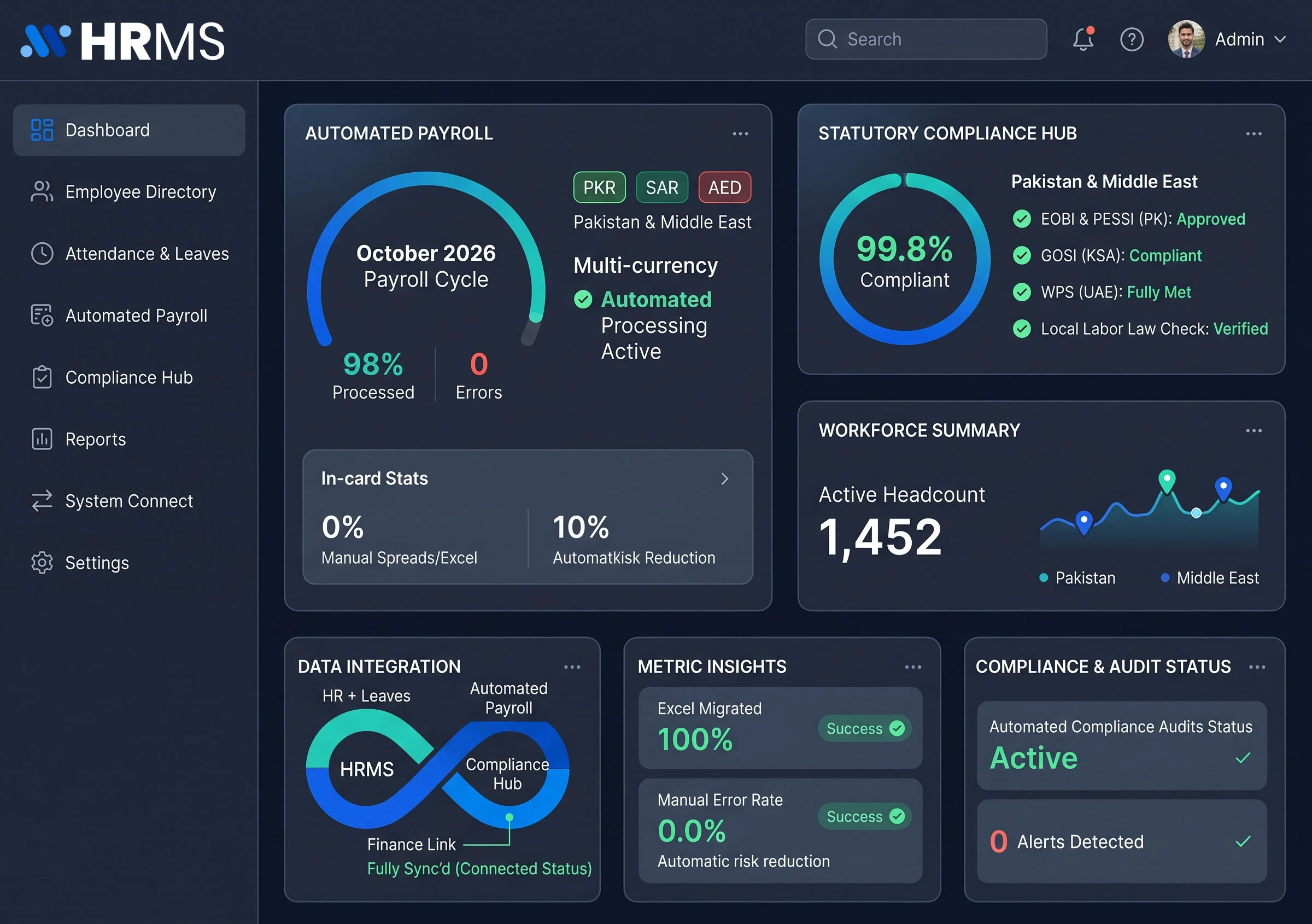The image size is (1312, 924).
Task: Click the Pakistan legend dot
Action: (x=1044, y=578)
